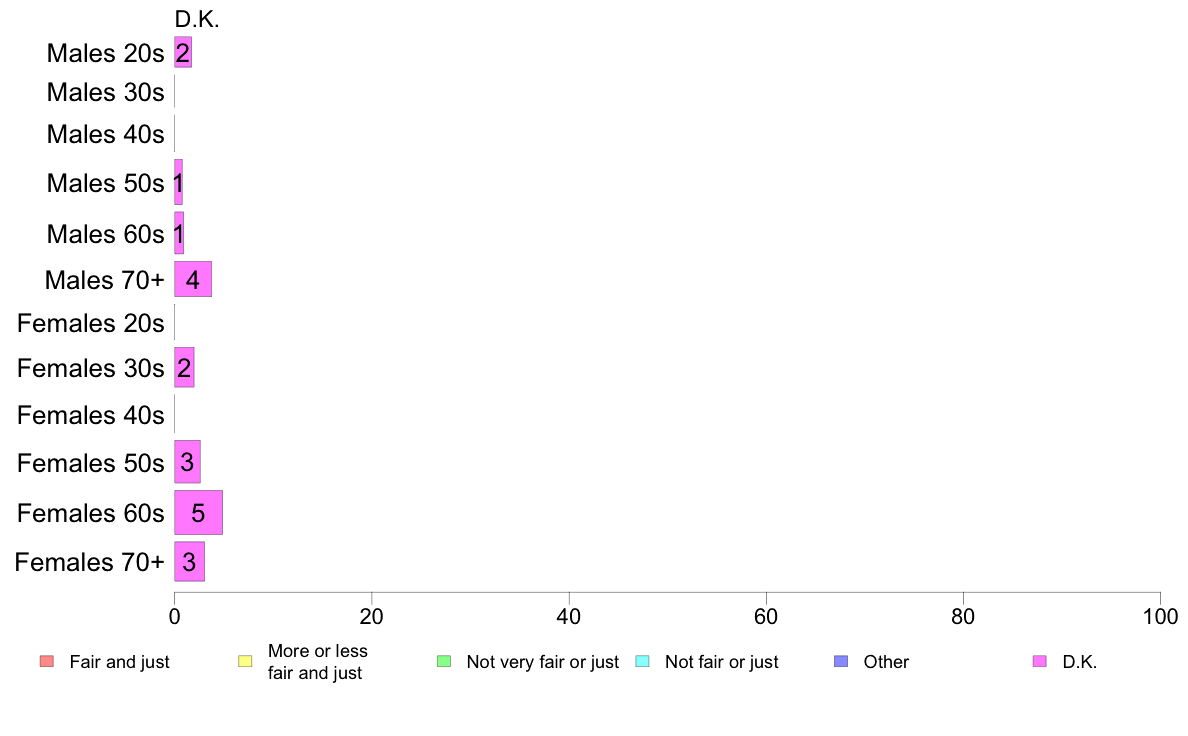This screenshot has width=1188, height=736.
Task: Select the magenta D.K. legend swatch
Action: click(1039, 662)
